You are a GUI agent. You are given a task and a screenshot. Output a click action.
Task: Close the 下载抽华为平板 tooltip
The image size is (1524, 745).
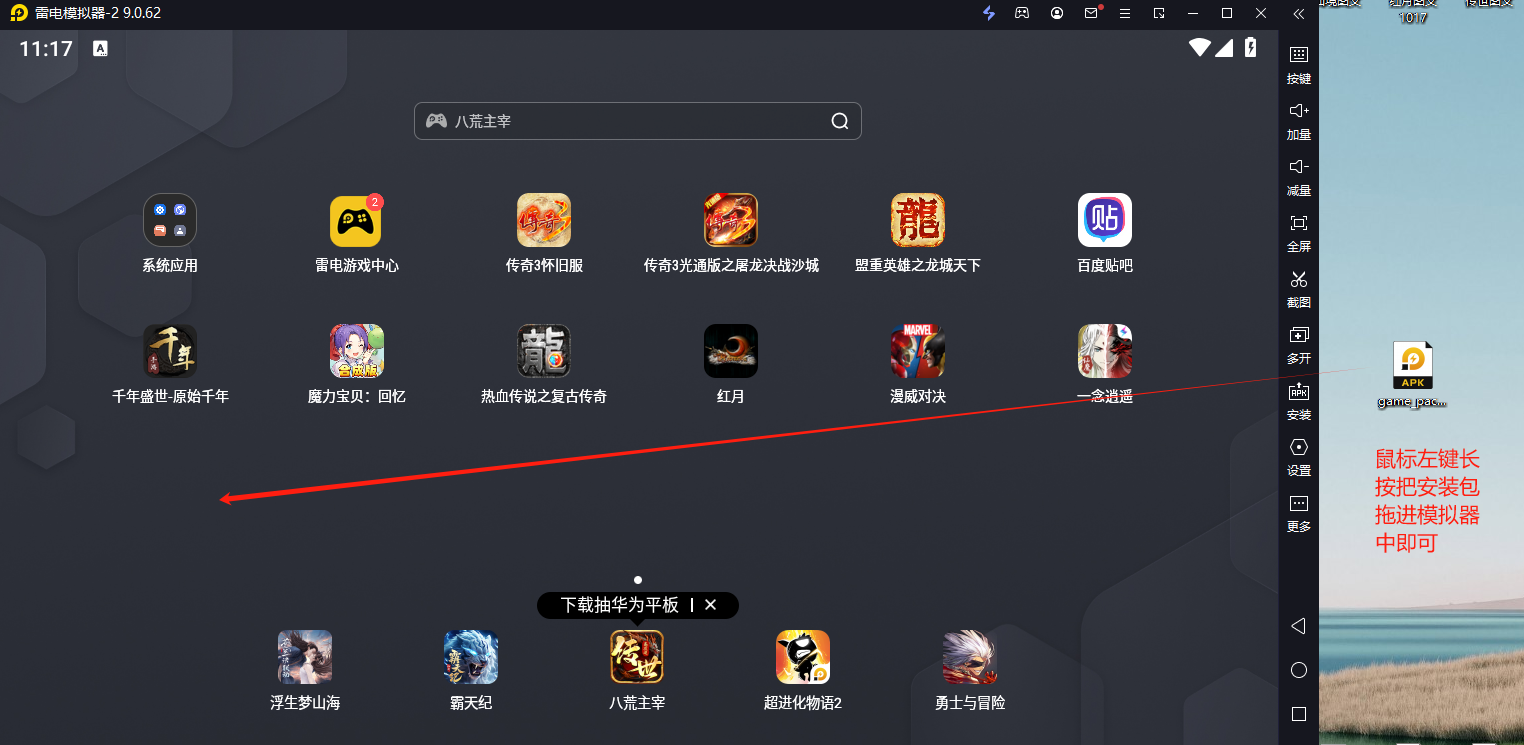click(711, 605)
